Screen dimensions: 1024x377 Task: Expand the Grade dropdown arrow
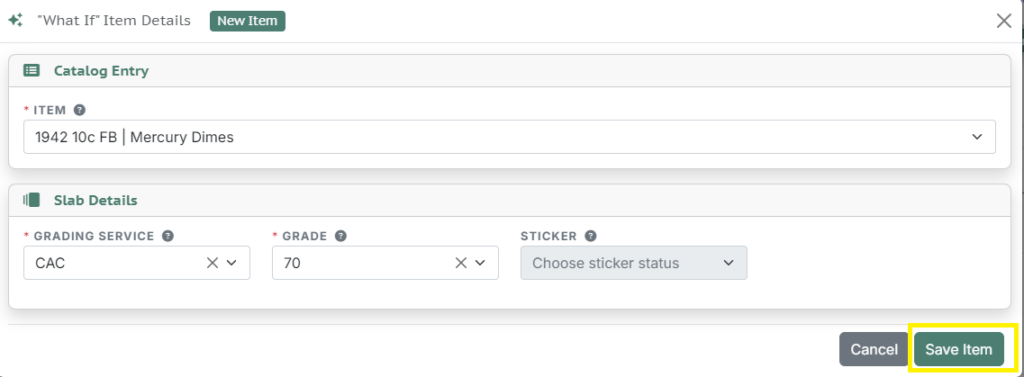click(x=481, y=263)
